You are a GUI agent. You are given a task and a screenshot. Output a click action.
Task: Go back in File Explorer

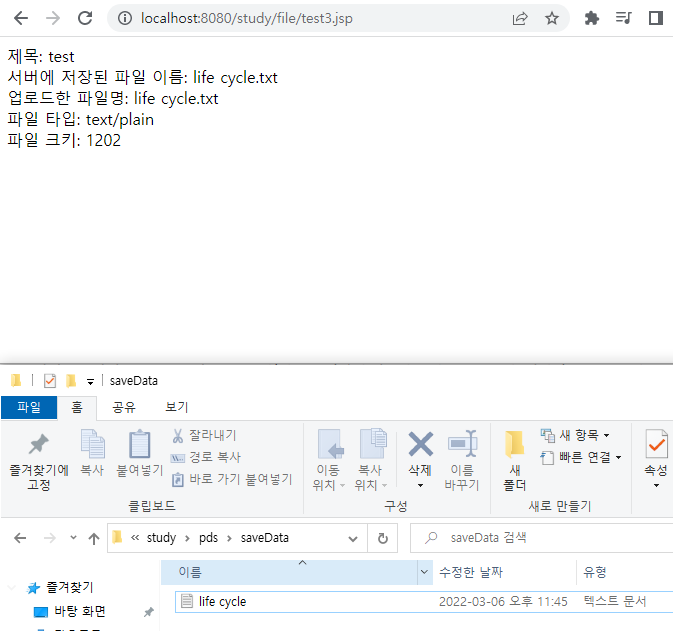point(20,538)
